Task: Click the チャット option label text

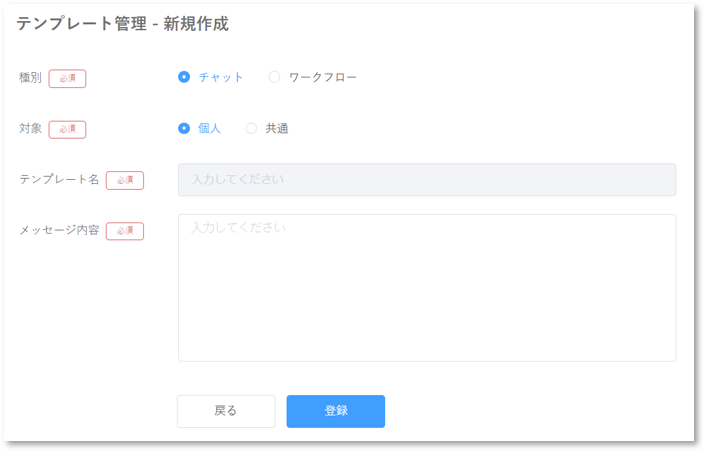Action: 221,77
